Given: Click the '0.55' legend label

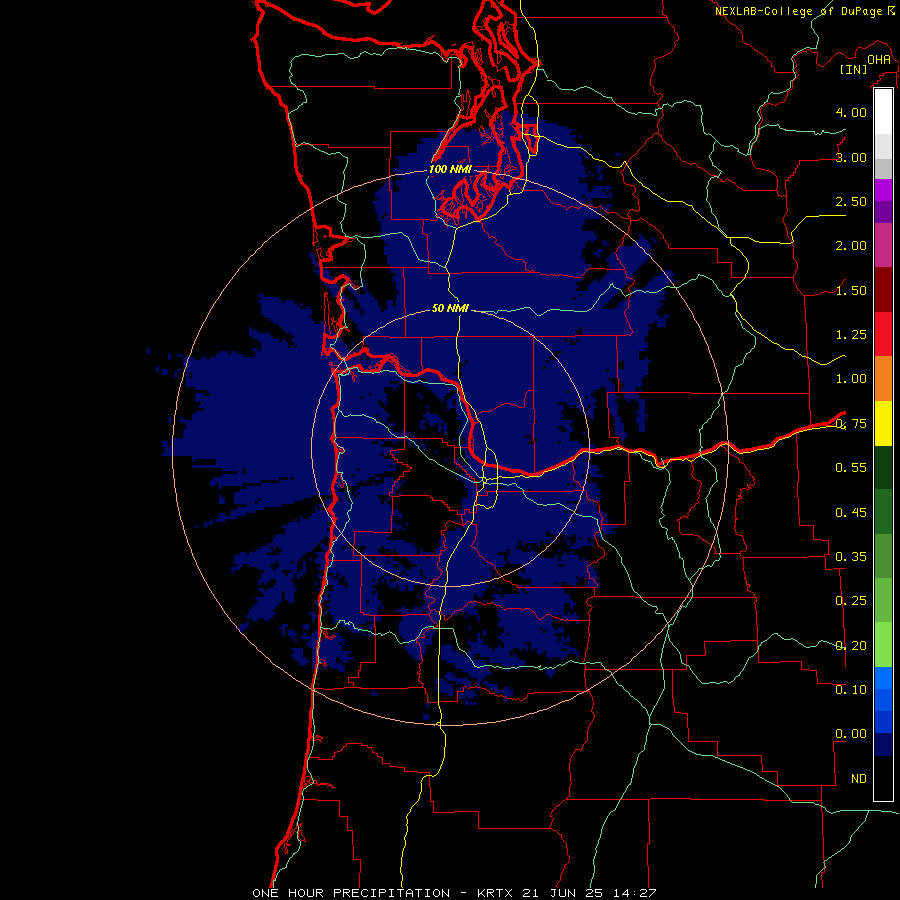Looking at the screenshot, I should 851,468.
